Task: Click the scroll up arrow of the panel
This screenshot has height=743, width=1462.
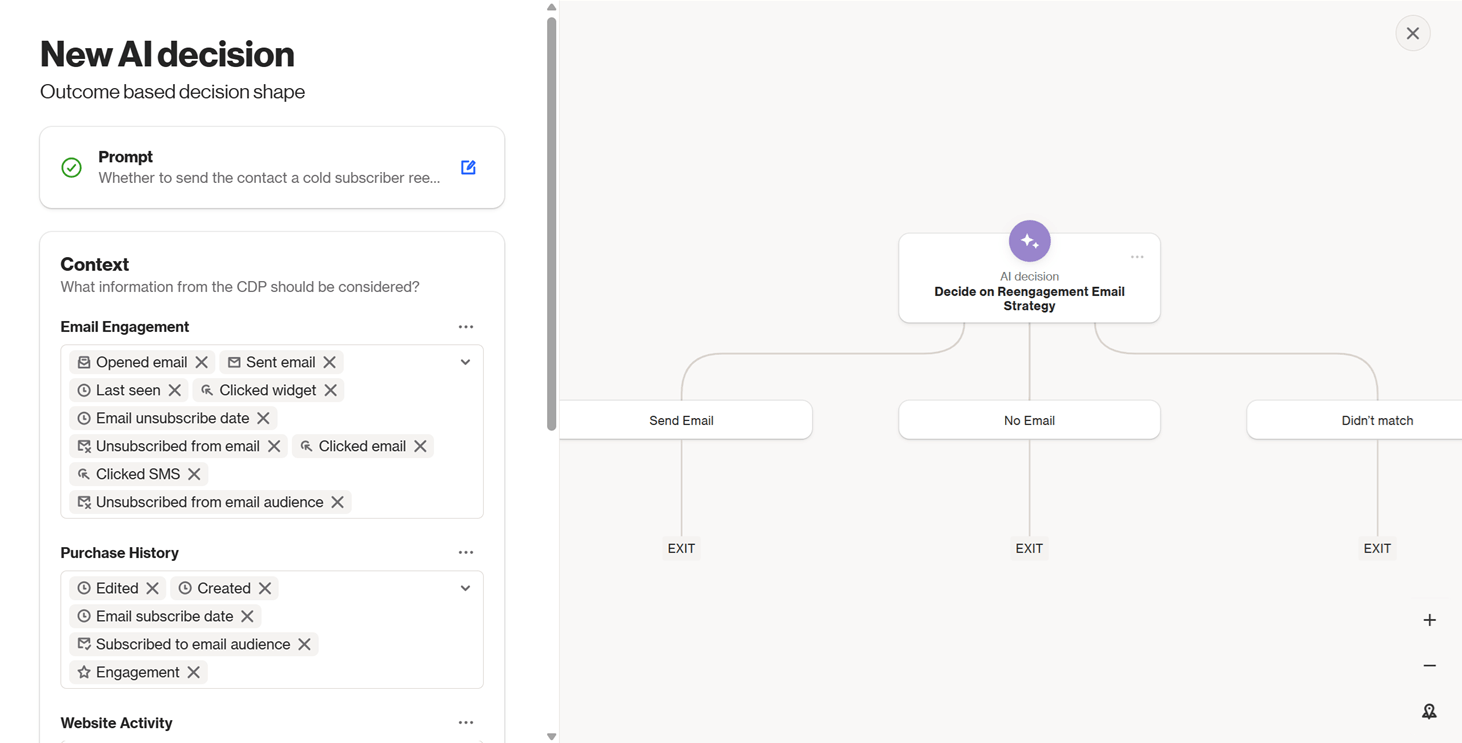Action: 551,7
